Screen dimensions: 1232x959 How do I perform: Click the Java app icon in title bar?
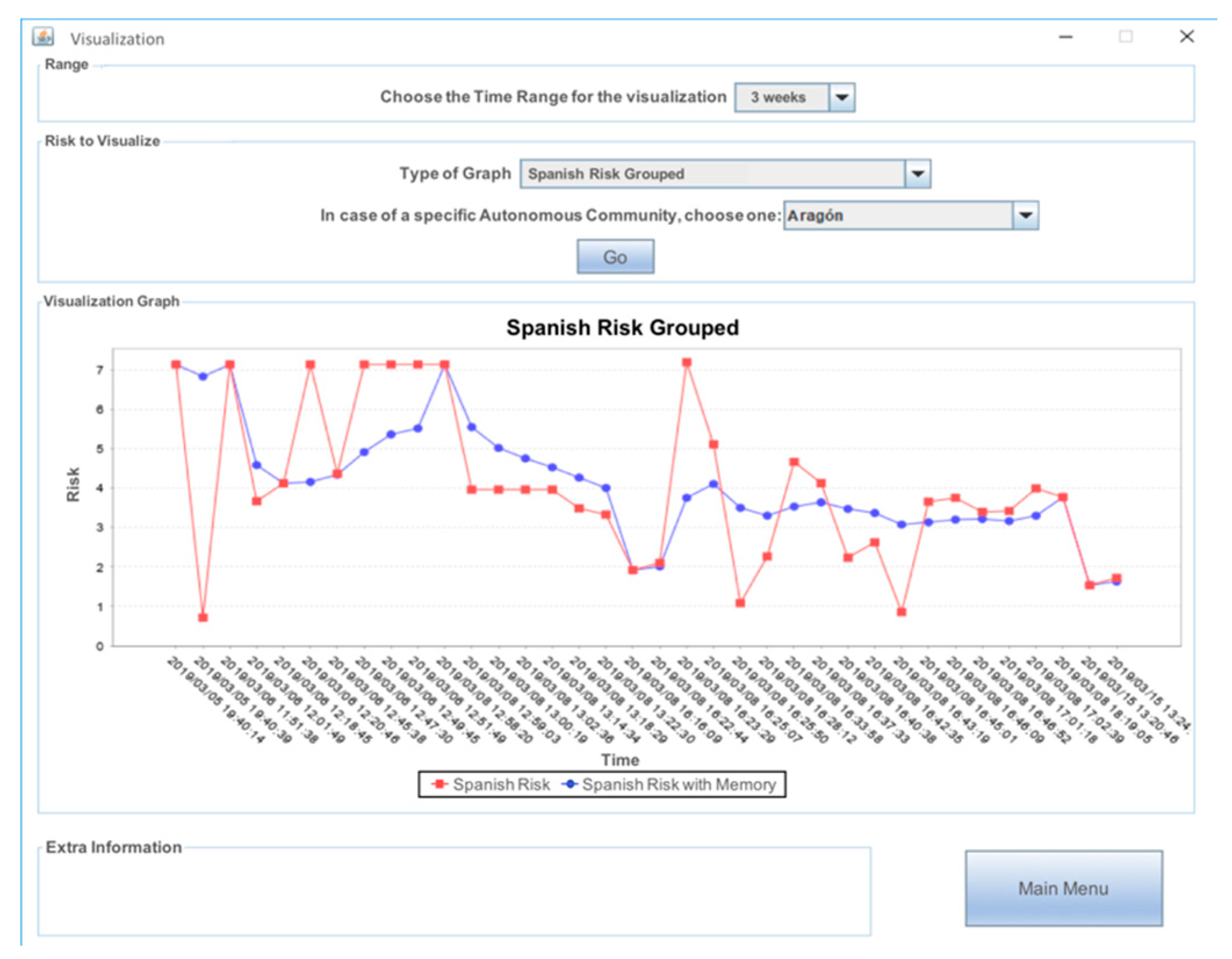(x=43, y=37)
